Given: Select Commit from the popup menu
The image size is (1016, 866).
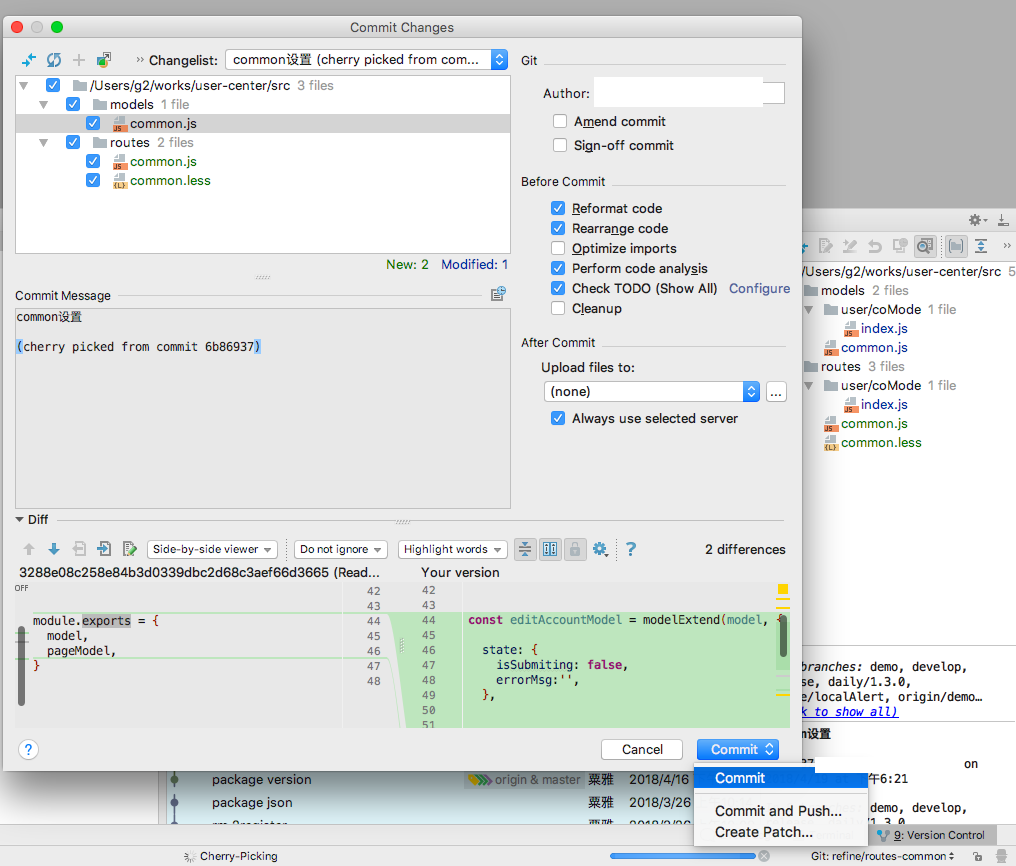Looking at the screenshot, I should (781, 778).
